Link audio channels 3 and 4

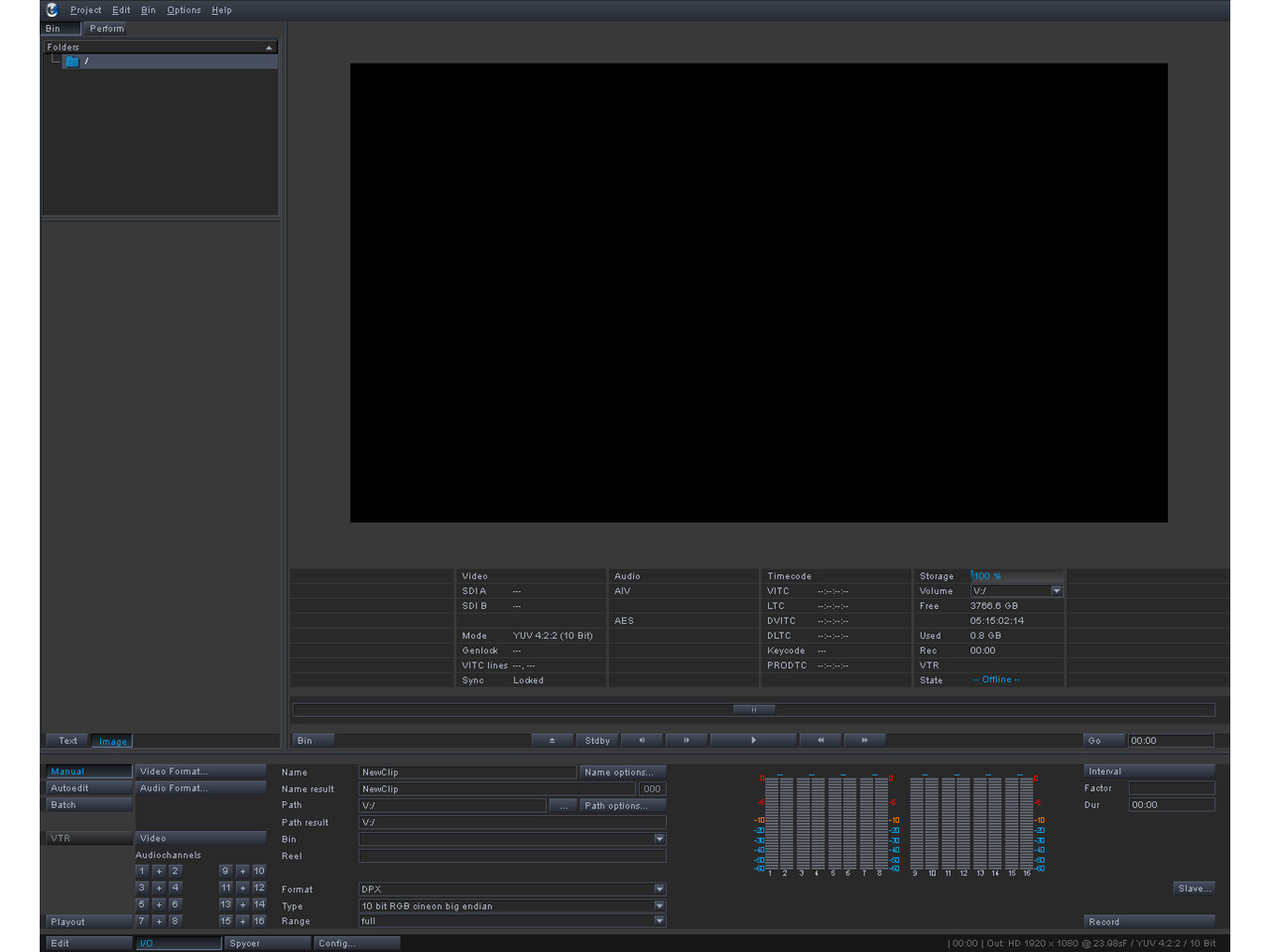click(159, 889)
